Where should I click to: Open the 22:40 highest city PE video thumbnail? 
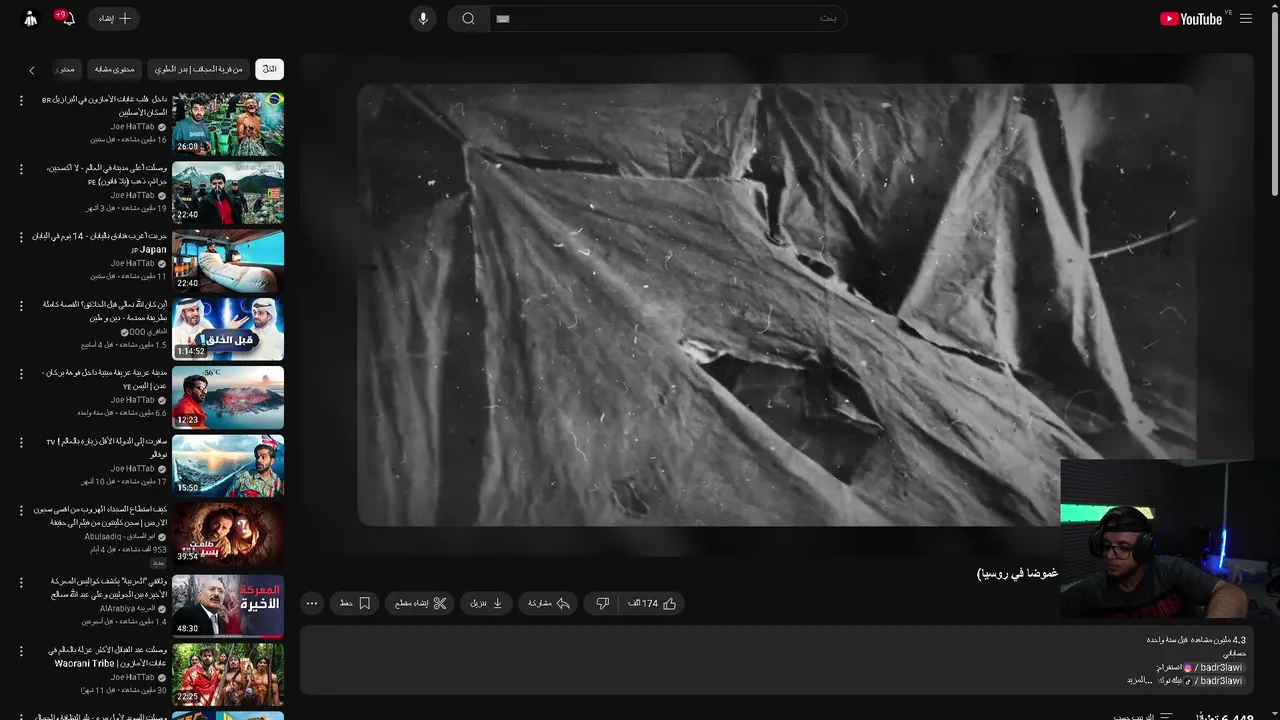coord(228,192)
